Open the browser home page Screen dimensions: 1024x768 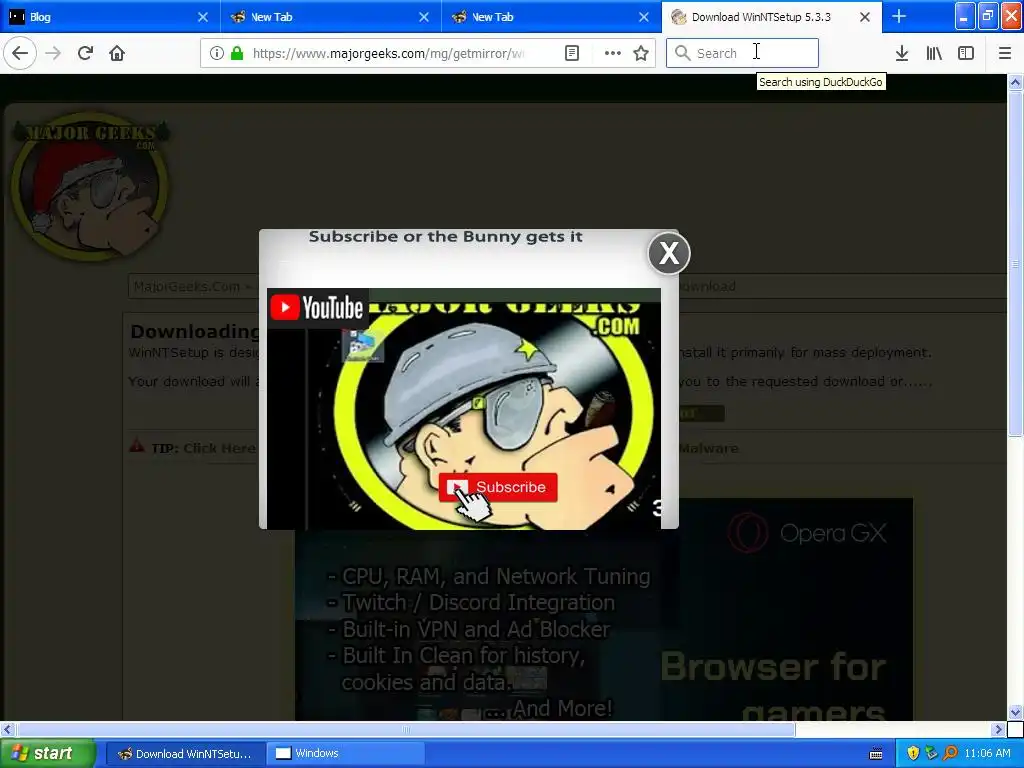(x=117, y=53)
